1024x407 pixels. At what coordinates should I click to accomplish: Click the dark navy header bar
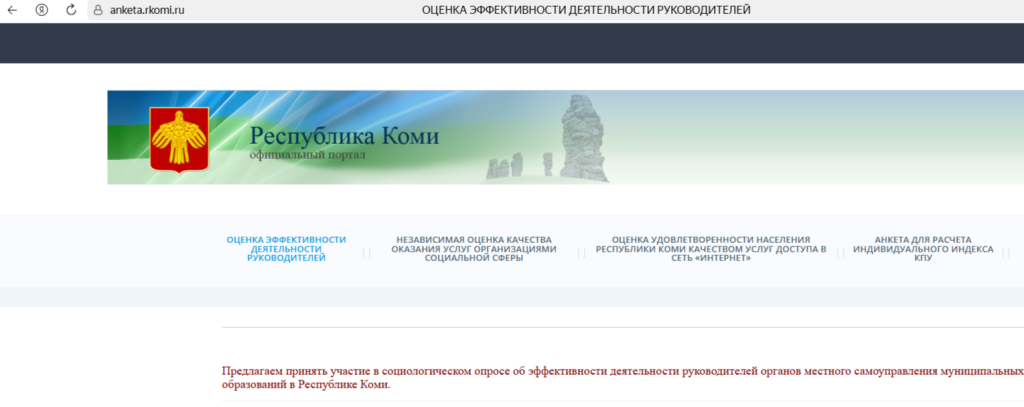pyautogui.click(x=512, y=42)
